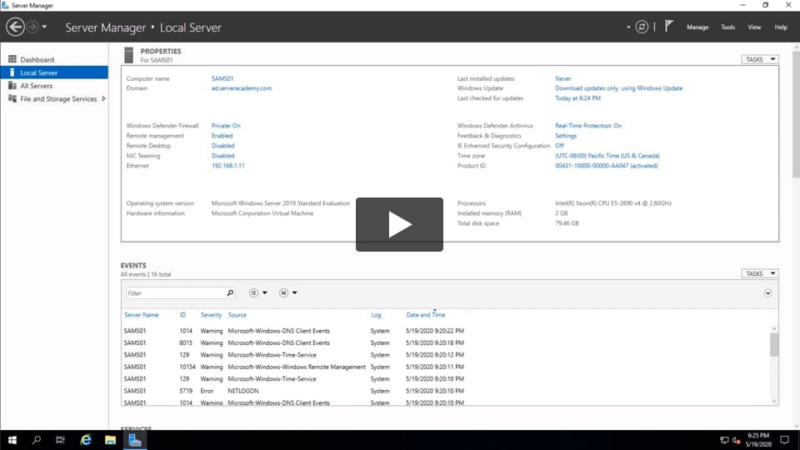800x450 pixels.
Task: Click the IP address 192.168.1.11 link
Action: click(x=228, y=166)
